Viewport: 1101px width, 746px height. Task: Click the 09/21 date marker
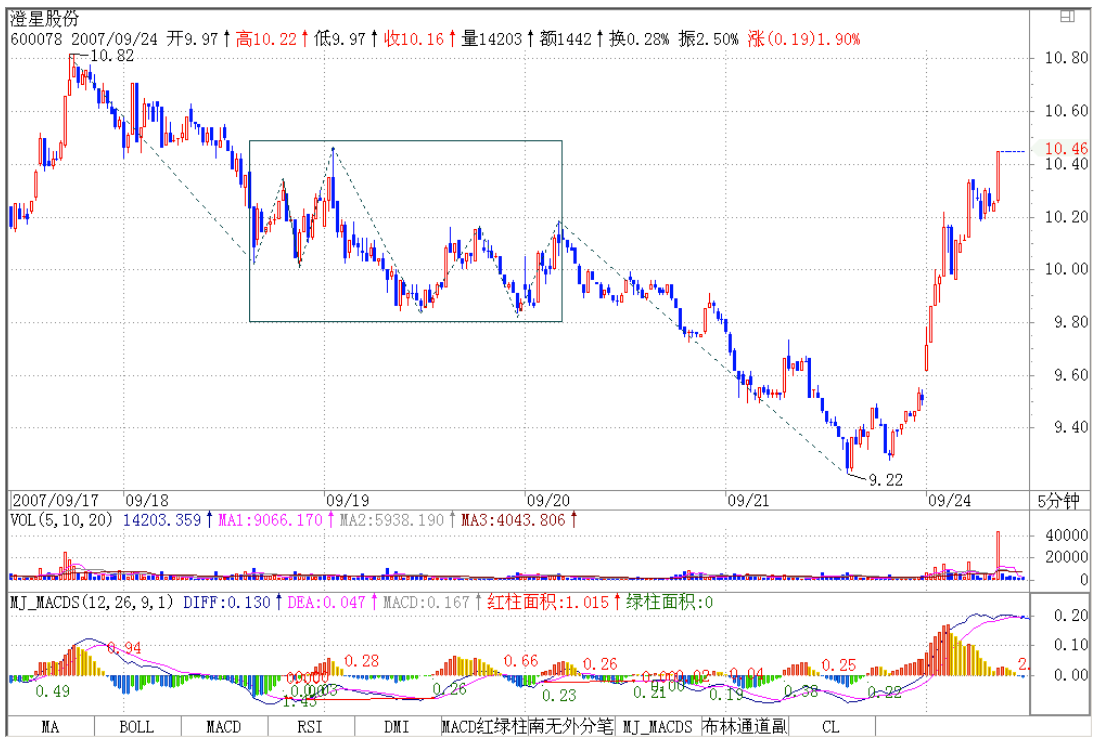coord(749,500)
